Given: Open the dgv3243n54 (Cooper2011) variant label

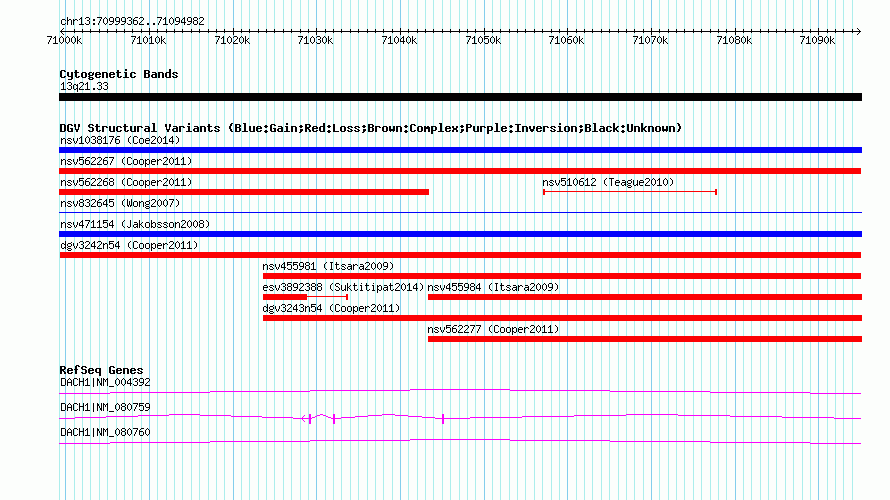Looking at the screenshot, I should point(331,308).
